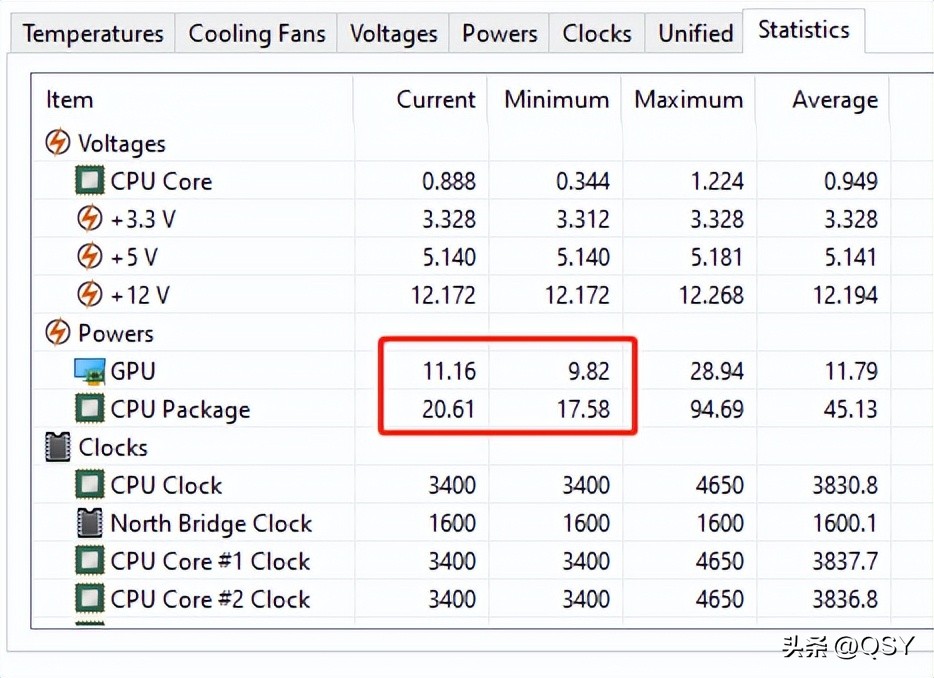Click the +12 V lightning icon
This screenshot has height=678, width=934.
[89, 295]
